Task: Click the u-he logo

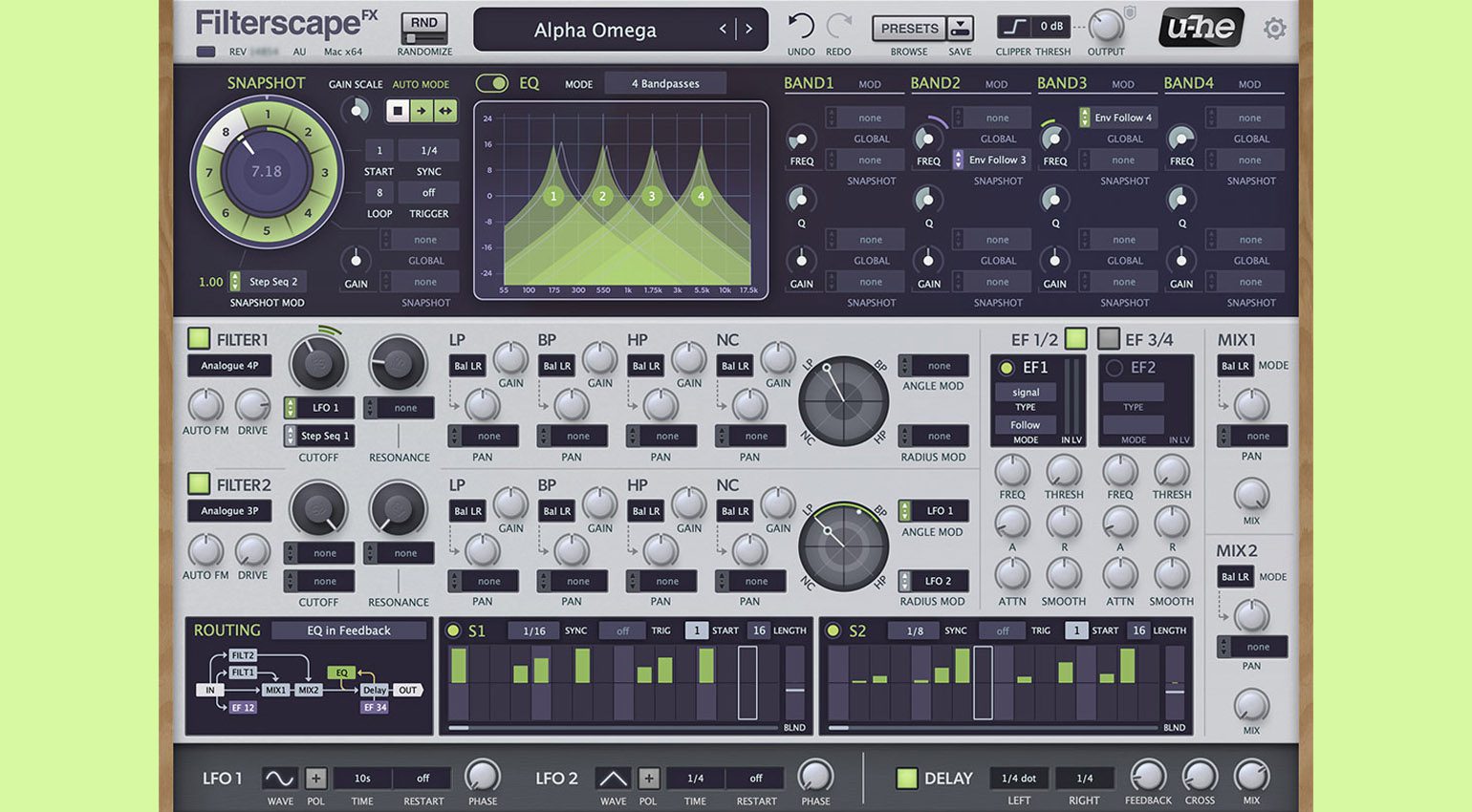Action: point(1201,28)
